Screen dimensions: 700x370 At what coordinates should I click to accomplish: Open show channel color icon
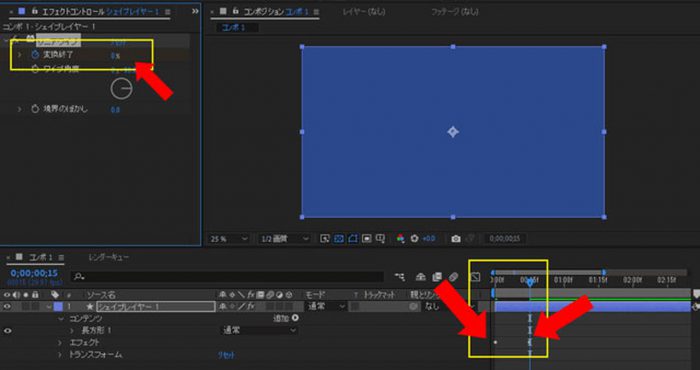[400, 239]
